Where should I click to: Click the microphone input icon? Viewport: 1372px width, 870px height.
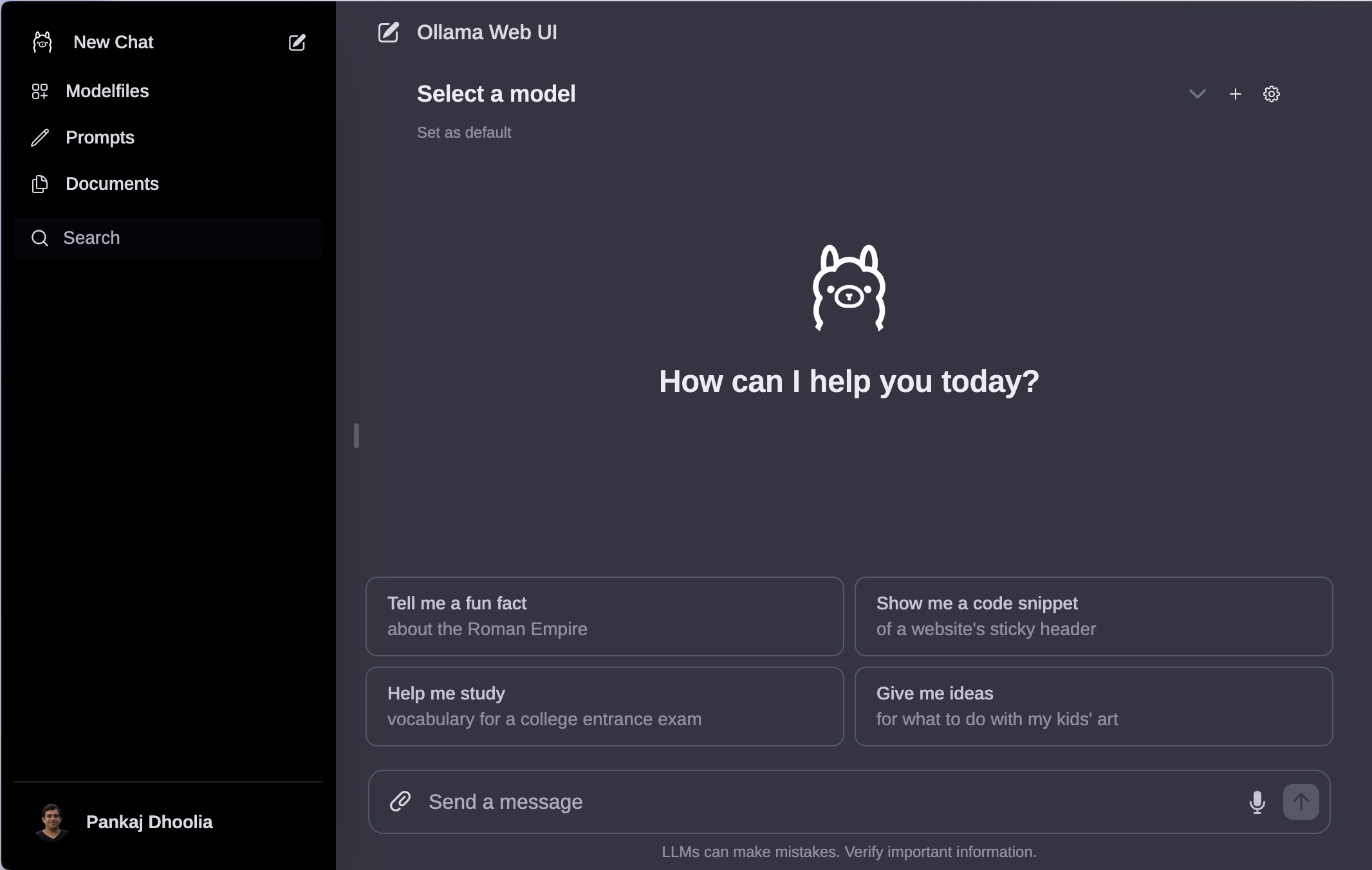click(1257, 801)
